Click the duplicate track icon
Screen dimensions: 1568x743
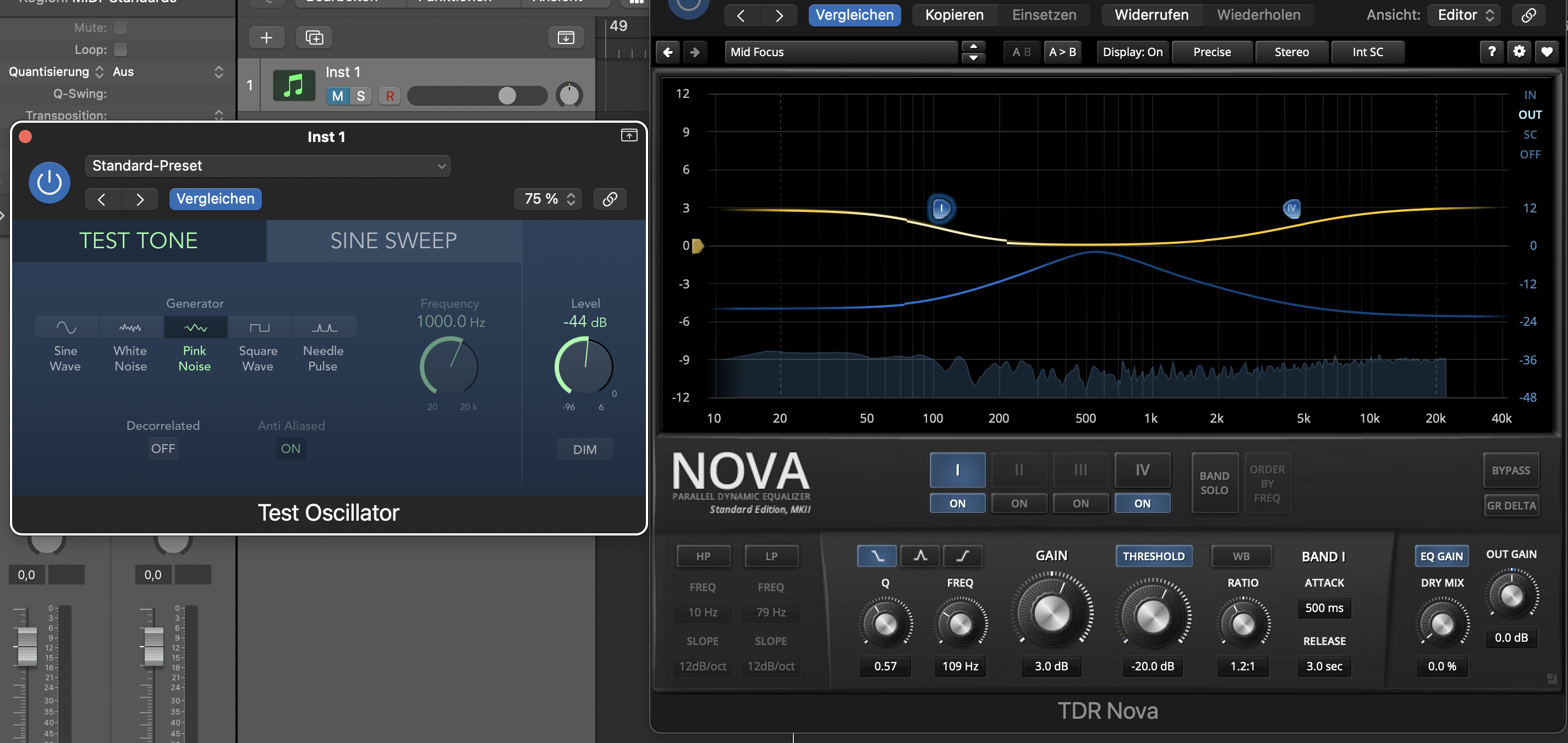tap(314, 38)
